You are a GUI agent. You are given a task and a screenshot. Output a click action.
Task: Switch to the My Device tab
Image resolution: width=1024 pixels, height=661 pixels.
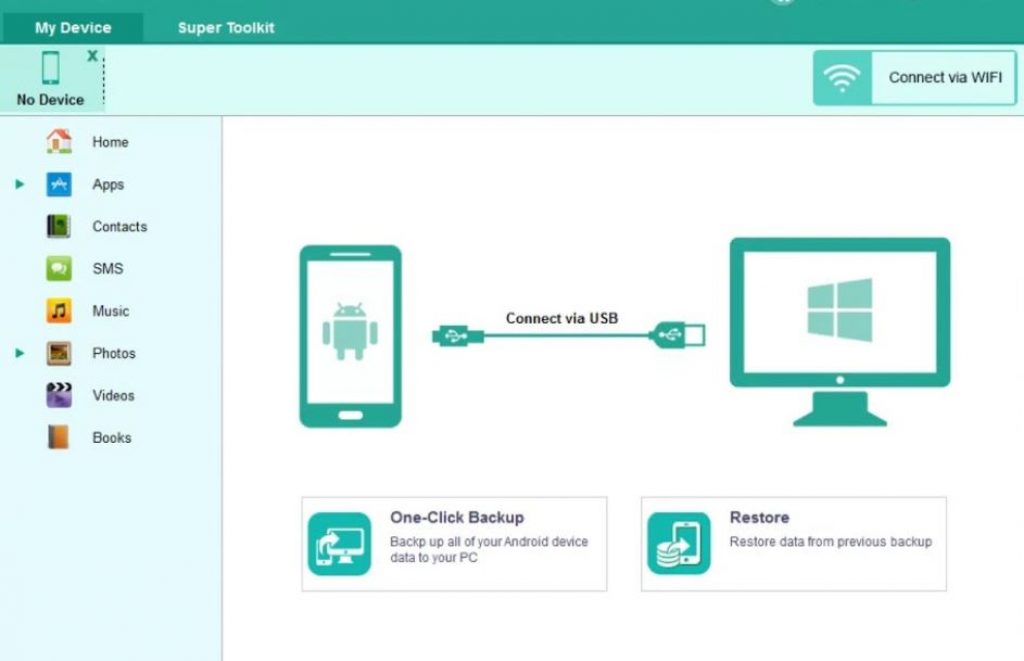(x=72, y=28)
